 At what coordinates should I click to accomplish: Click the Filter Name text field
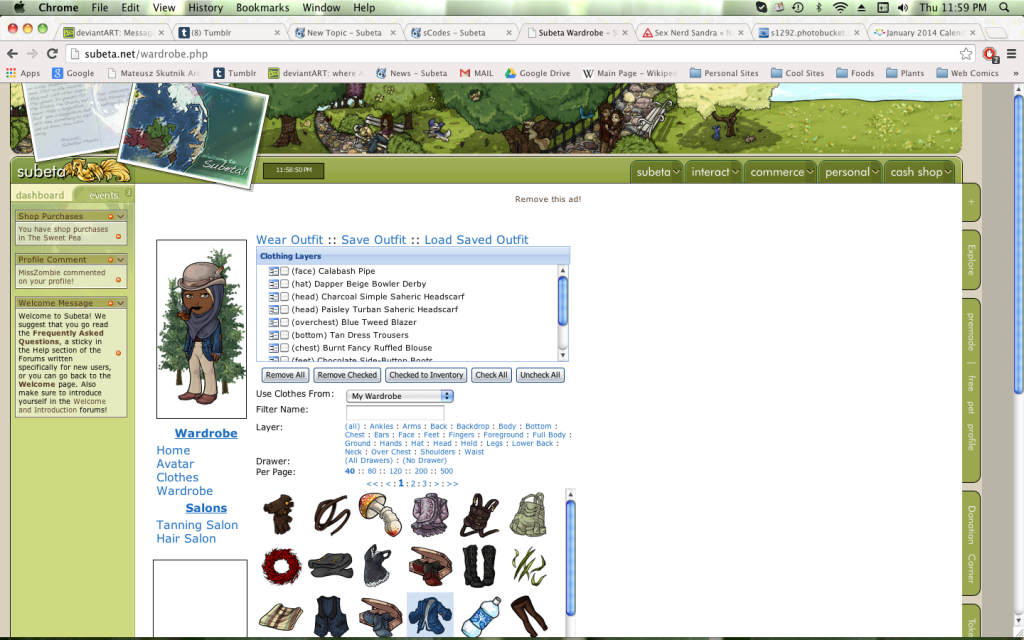394,412
